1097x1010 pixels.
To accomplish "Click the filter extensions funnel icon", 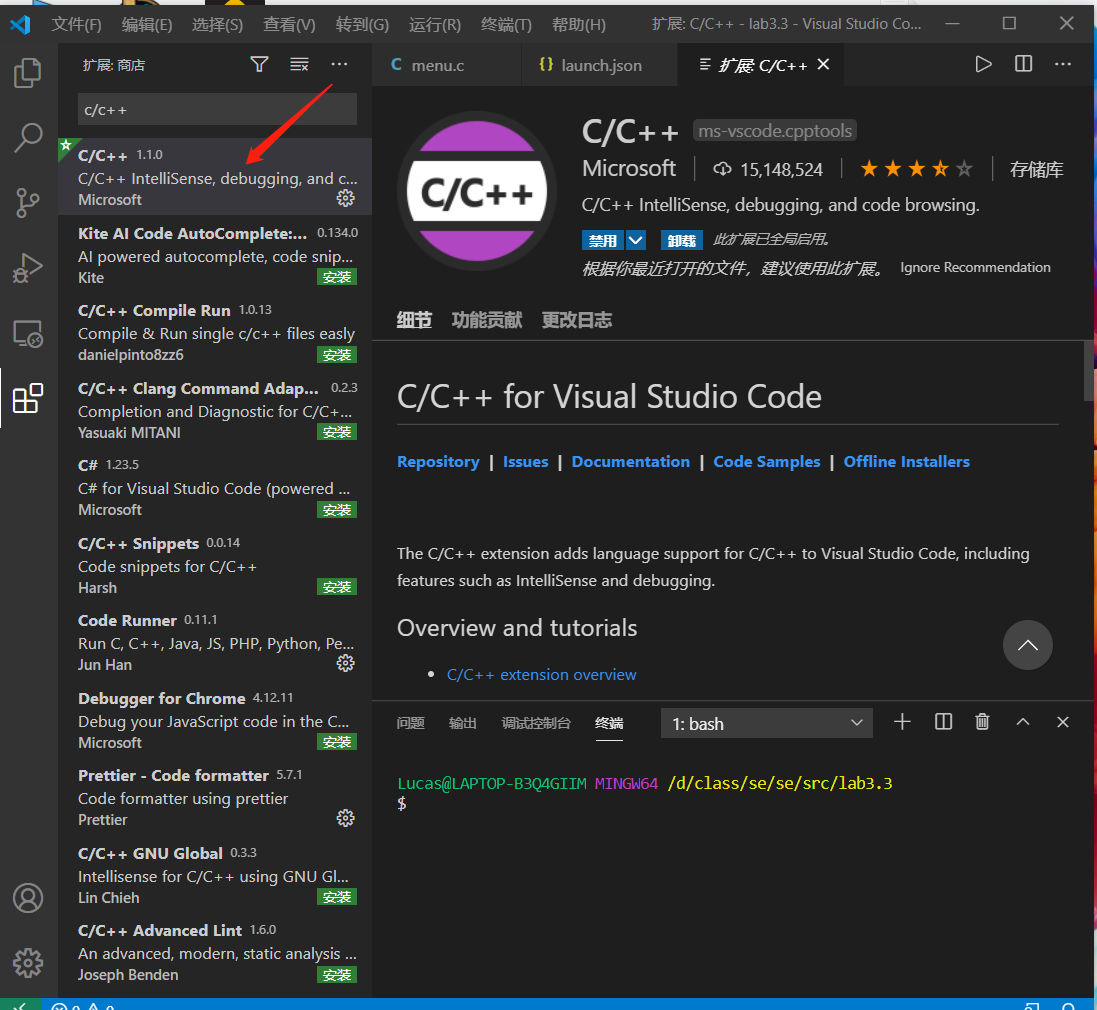I will 259,65.
